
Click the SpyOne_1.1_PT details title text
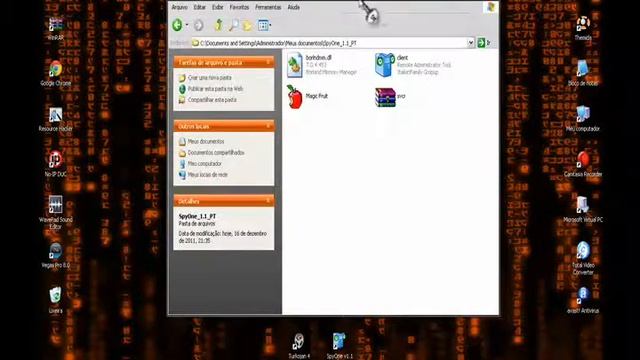pyautogui.click(x=197, y=216)
